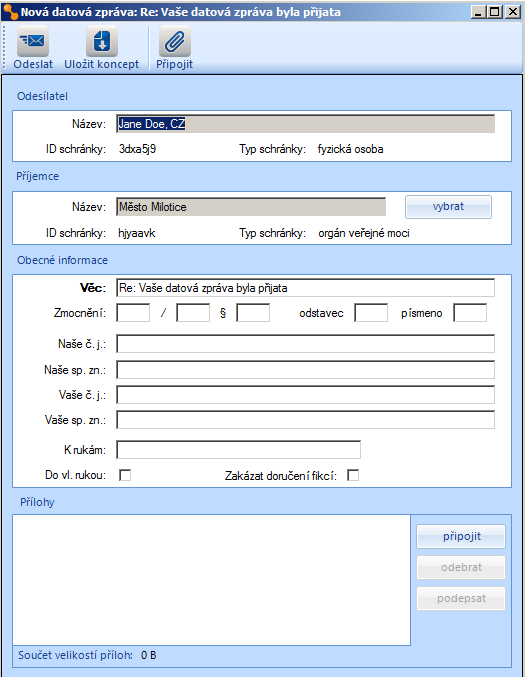Click inside the Přílohy attachments list

[x=212, y=580]
